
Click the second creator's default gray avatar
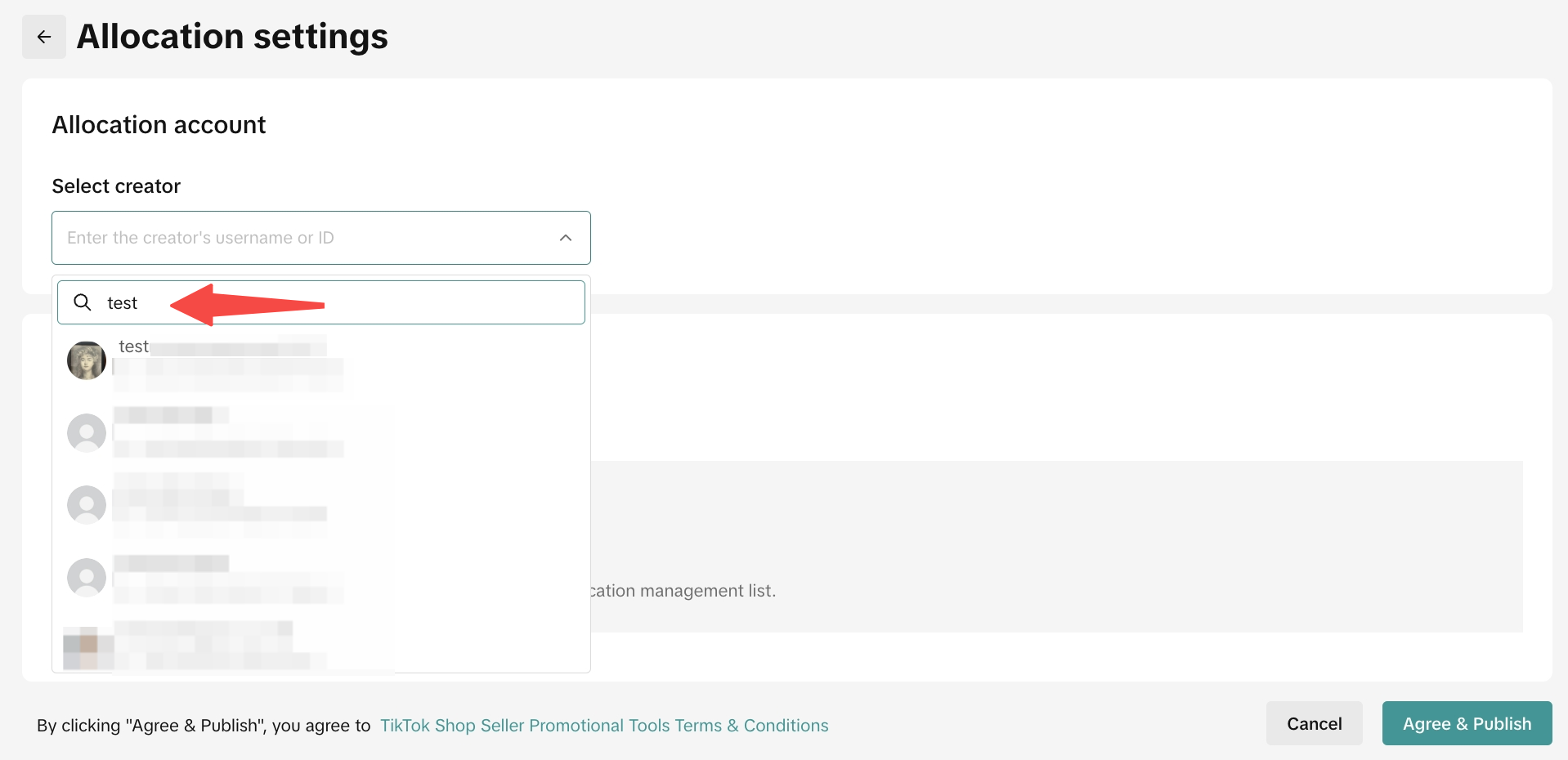[87, 432]
